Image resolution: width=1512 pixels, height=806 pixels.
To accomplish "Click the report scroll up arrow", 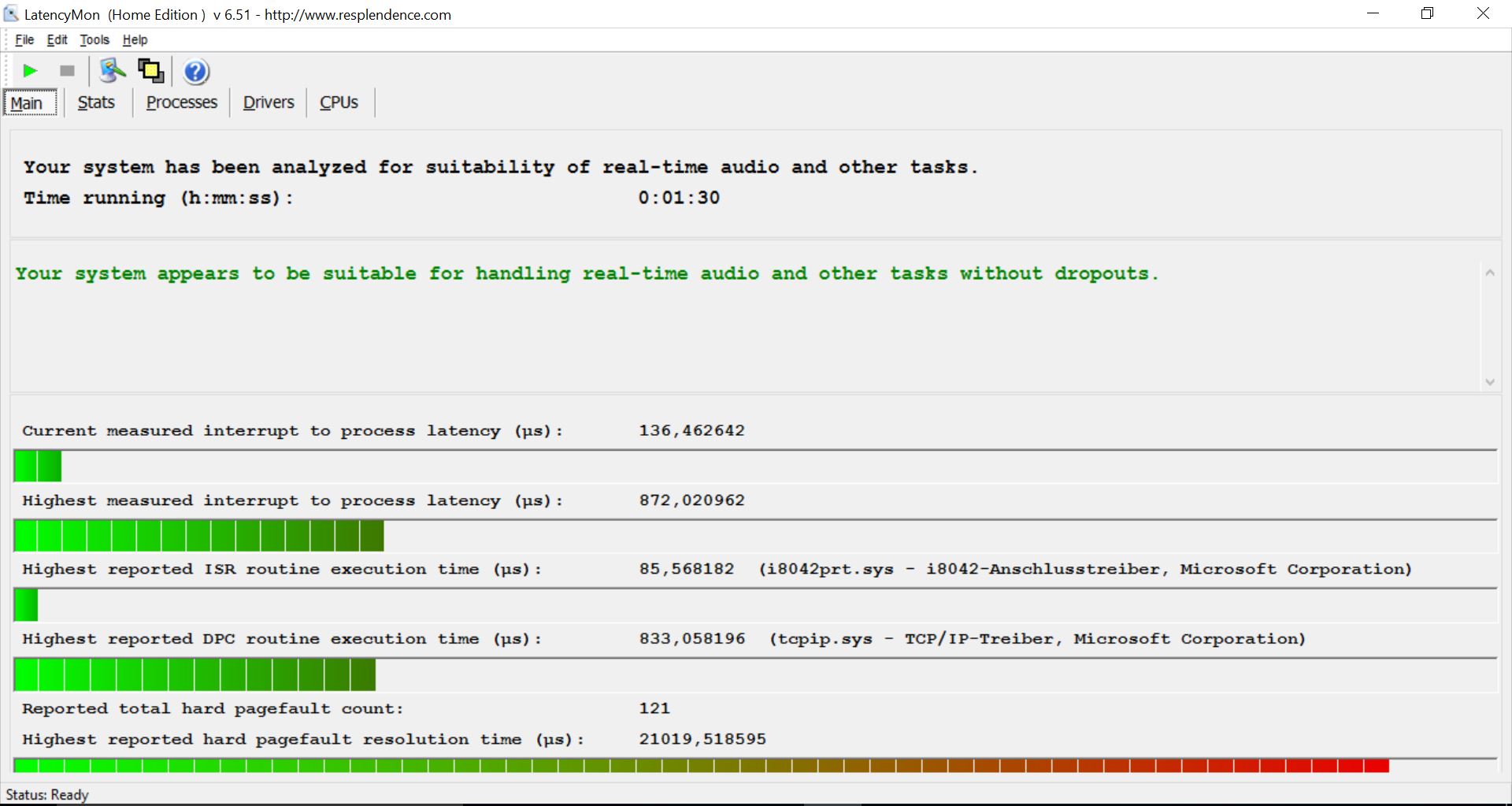I will coord(1489,273).
